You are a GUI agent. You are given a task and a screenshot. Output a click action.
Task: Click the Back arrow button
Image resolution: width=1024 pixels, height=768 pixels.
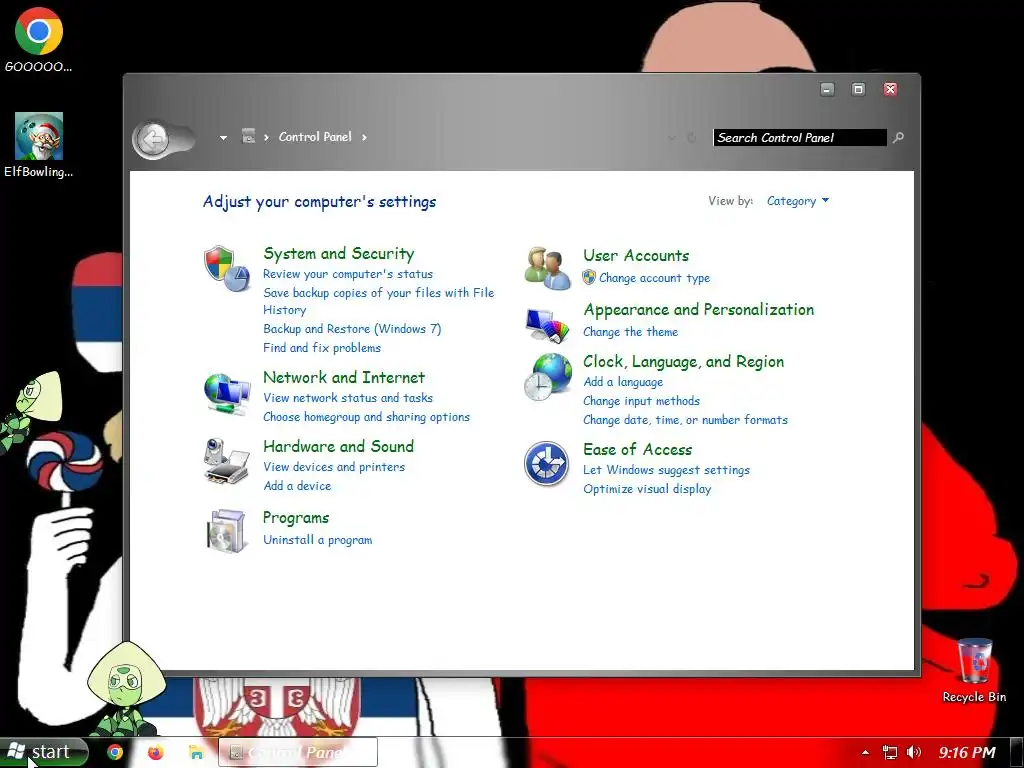pyautogui.click(x=152, y=138)
